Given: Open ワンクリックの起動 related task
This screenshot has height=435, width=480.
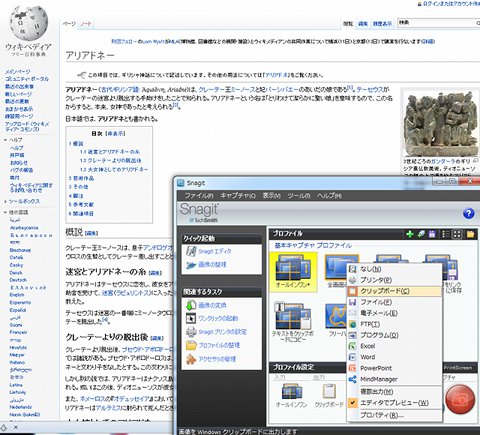Looking at the screenshot, I should [218, 318].
